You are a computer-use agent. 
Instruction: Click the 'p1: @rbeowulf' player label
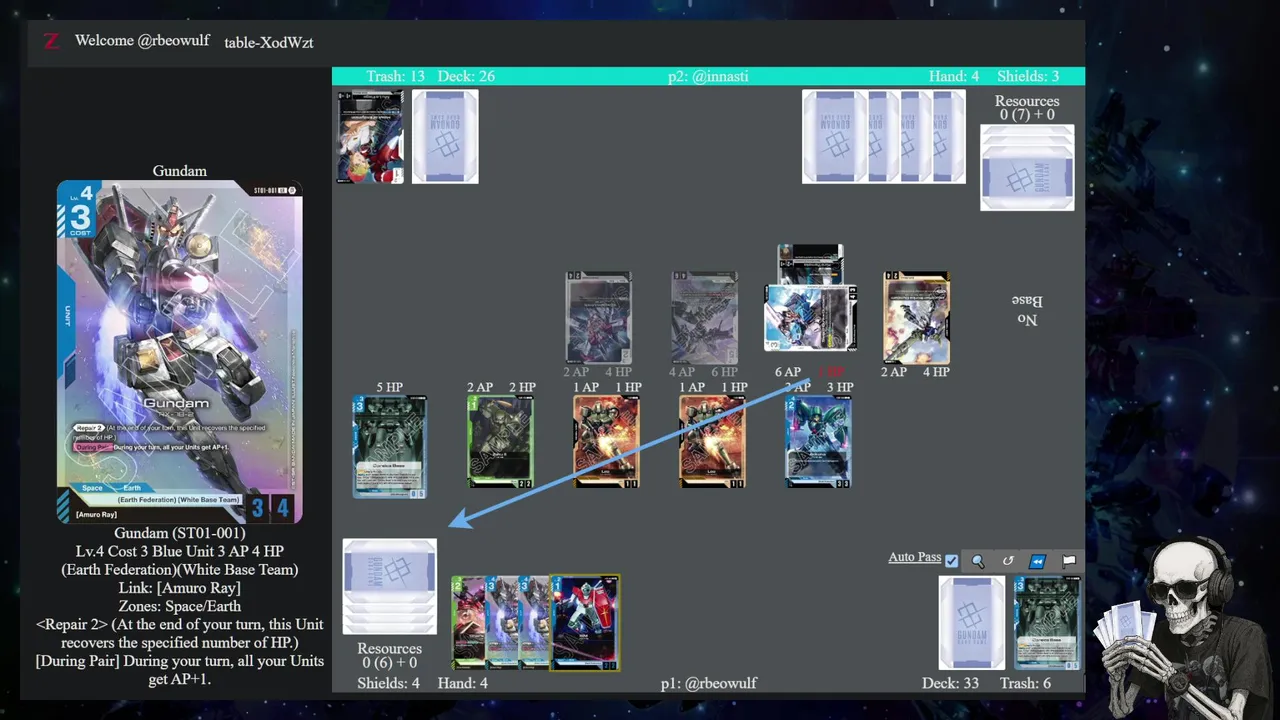click(709, 683)
